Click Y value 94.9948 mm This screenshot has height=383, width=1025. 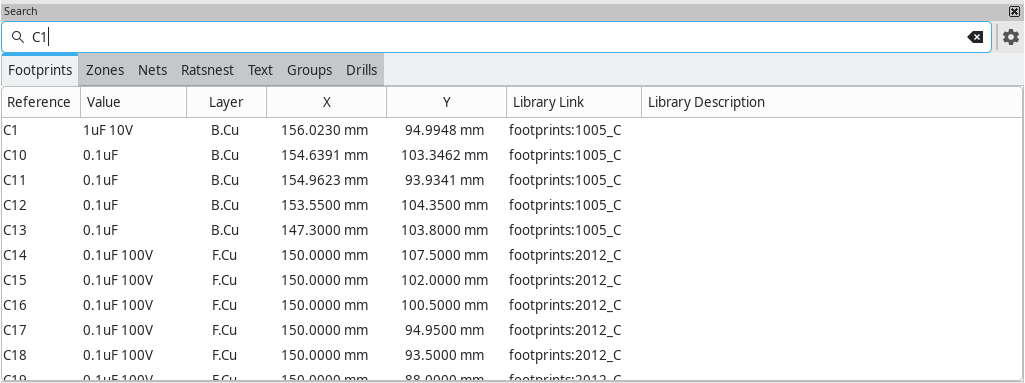445,130
